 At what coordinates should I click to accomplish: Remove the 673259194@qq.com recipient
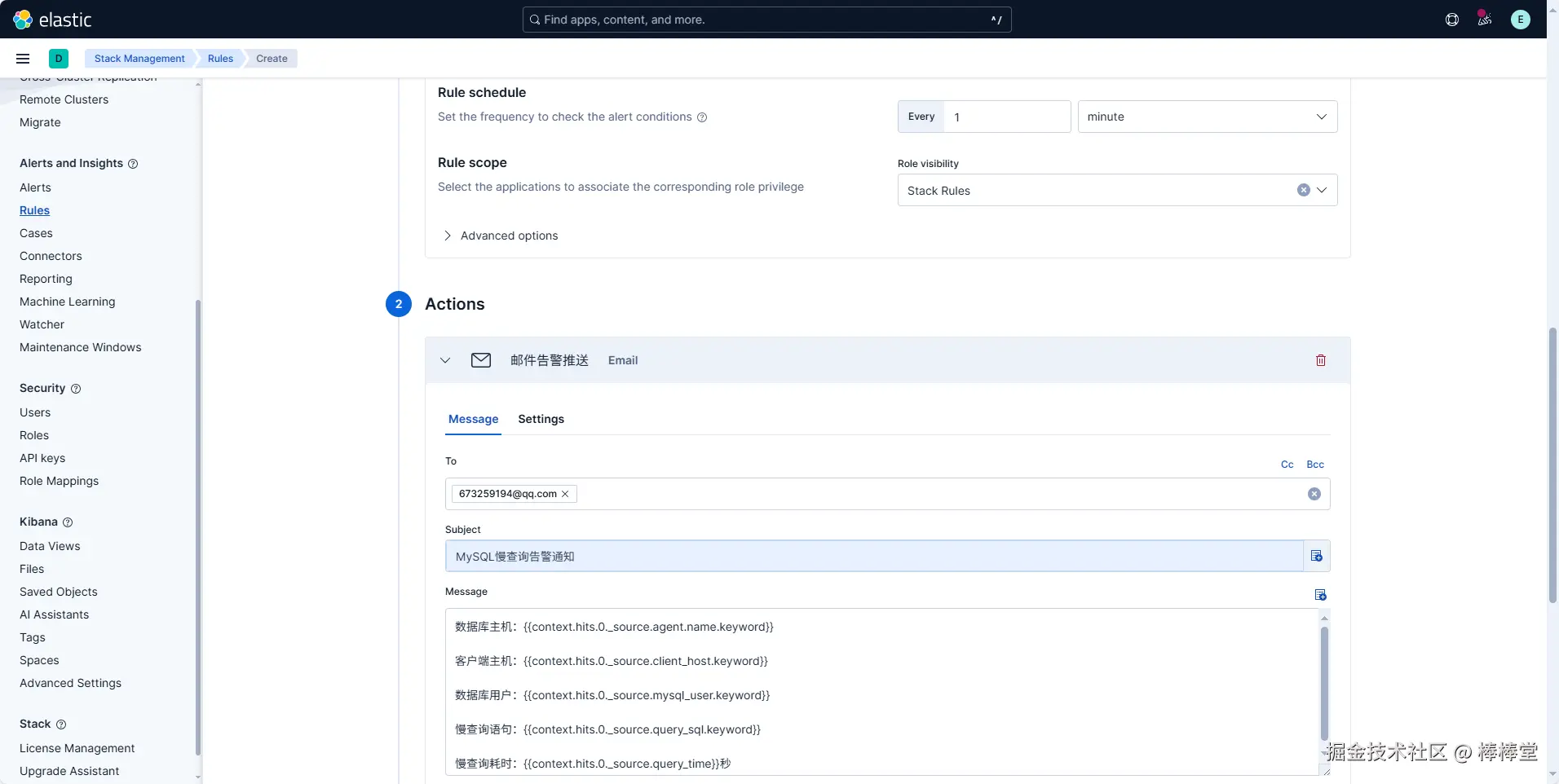[565, 494]
